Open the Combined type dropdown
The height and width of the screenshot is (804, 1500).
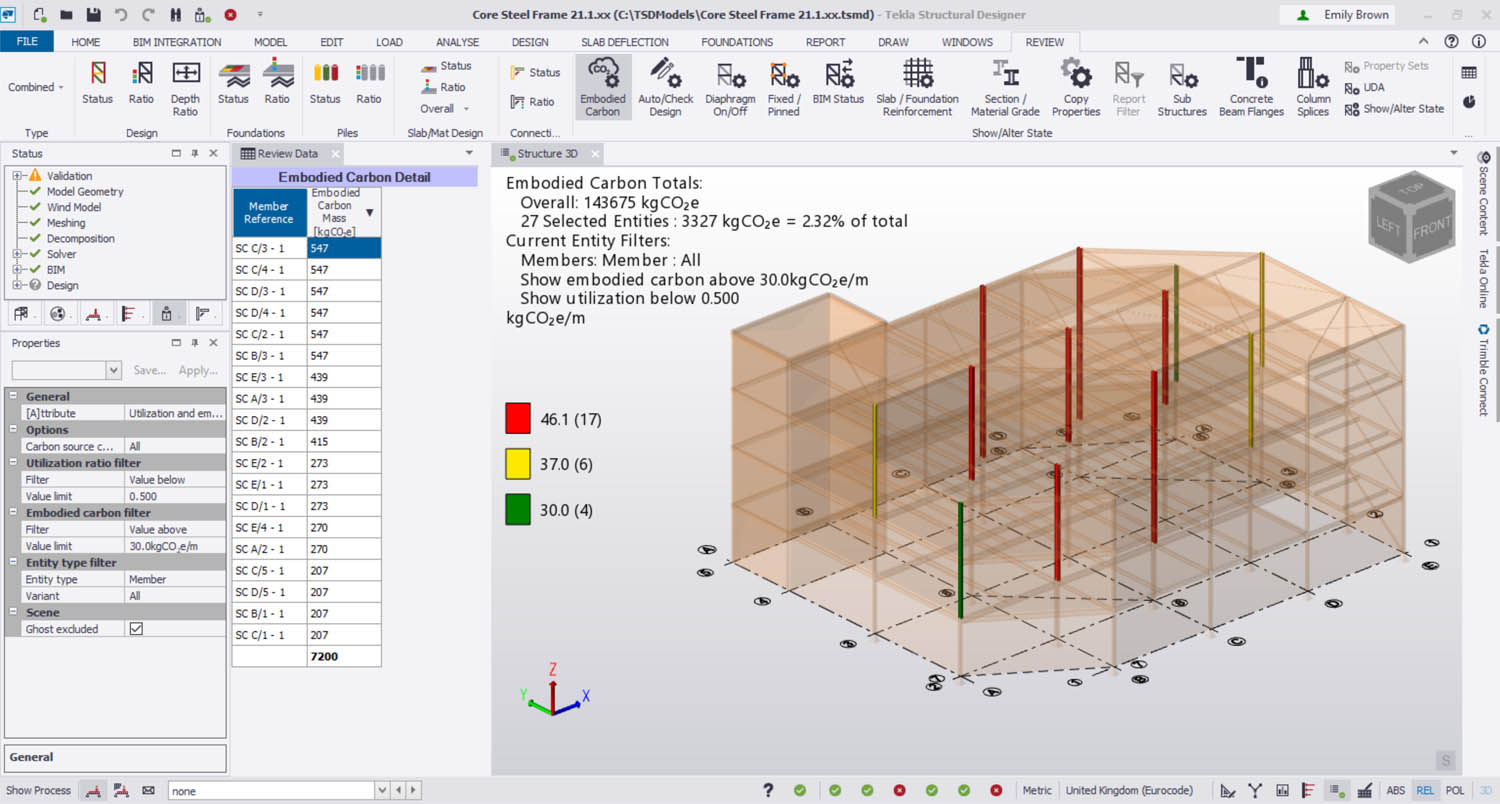tap(36, 87)
